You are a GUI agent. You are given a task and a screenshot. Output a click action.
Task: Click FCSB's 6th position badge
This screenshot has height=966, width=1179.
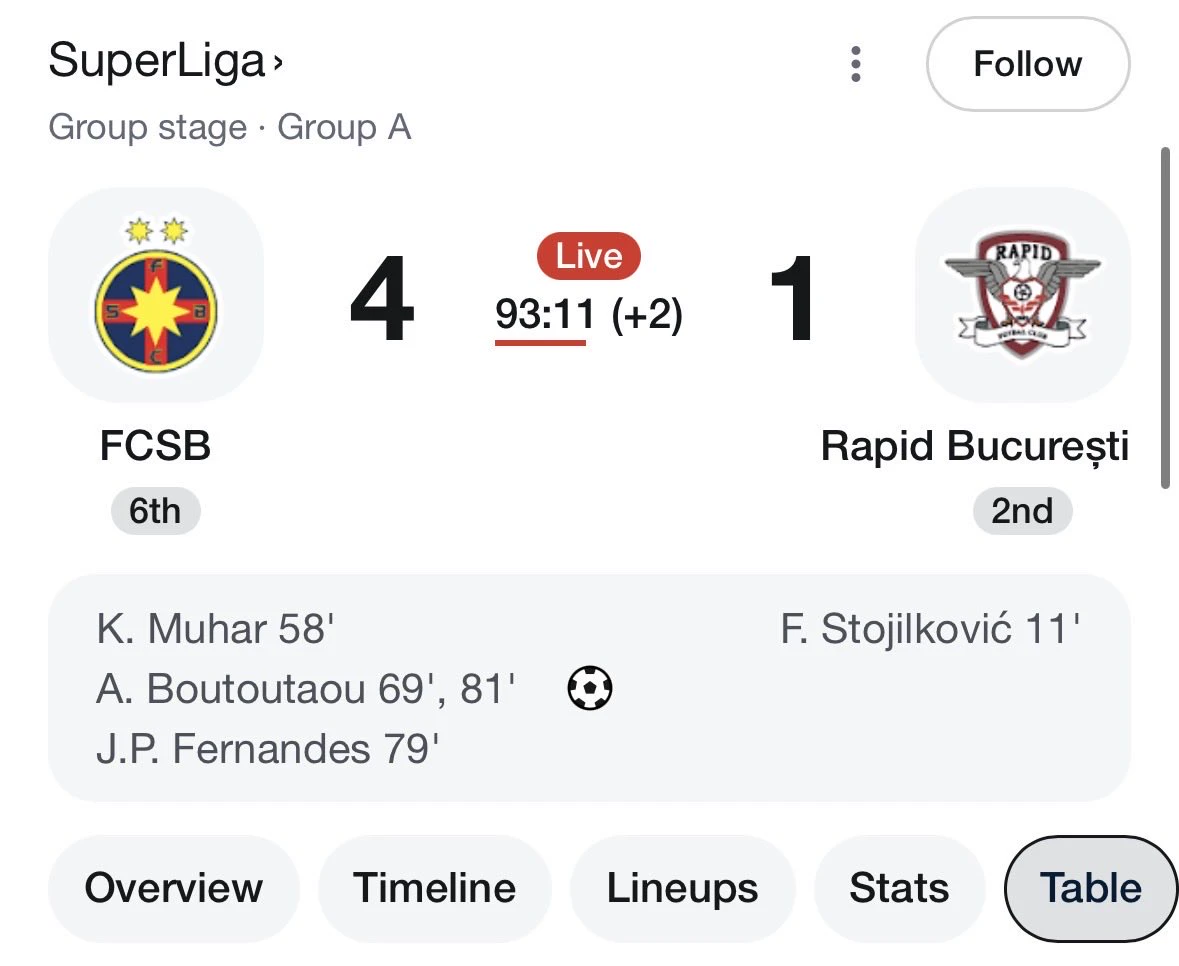(x=156, y=511)
